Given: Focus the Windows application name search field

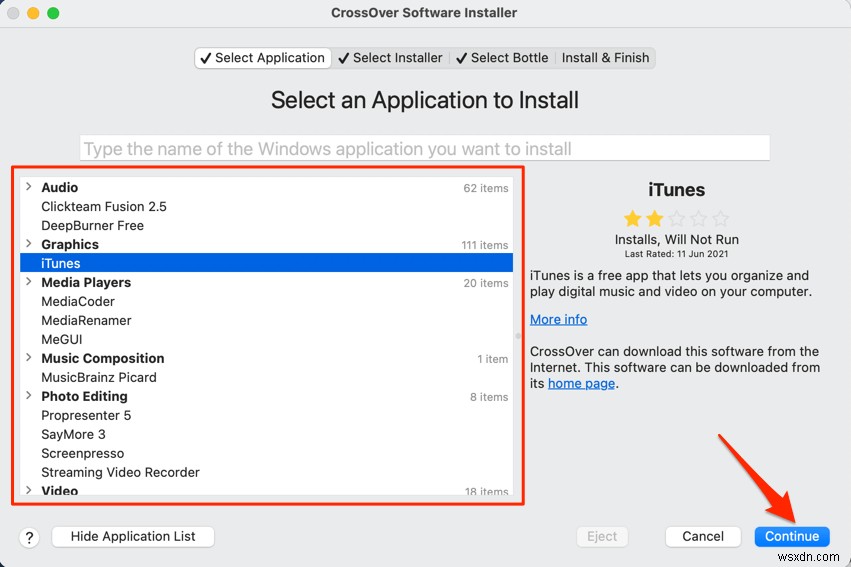Looking at the screenshot, I should [x=425, y=148].
